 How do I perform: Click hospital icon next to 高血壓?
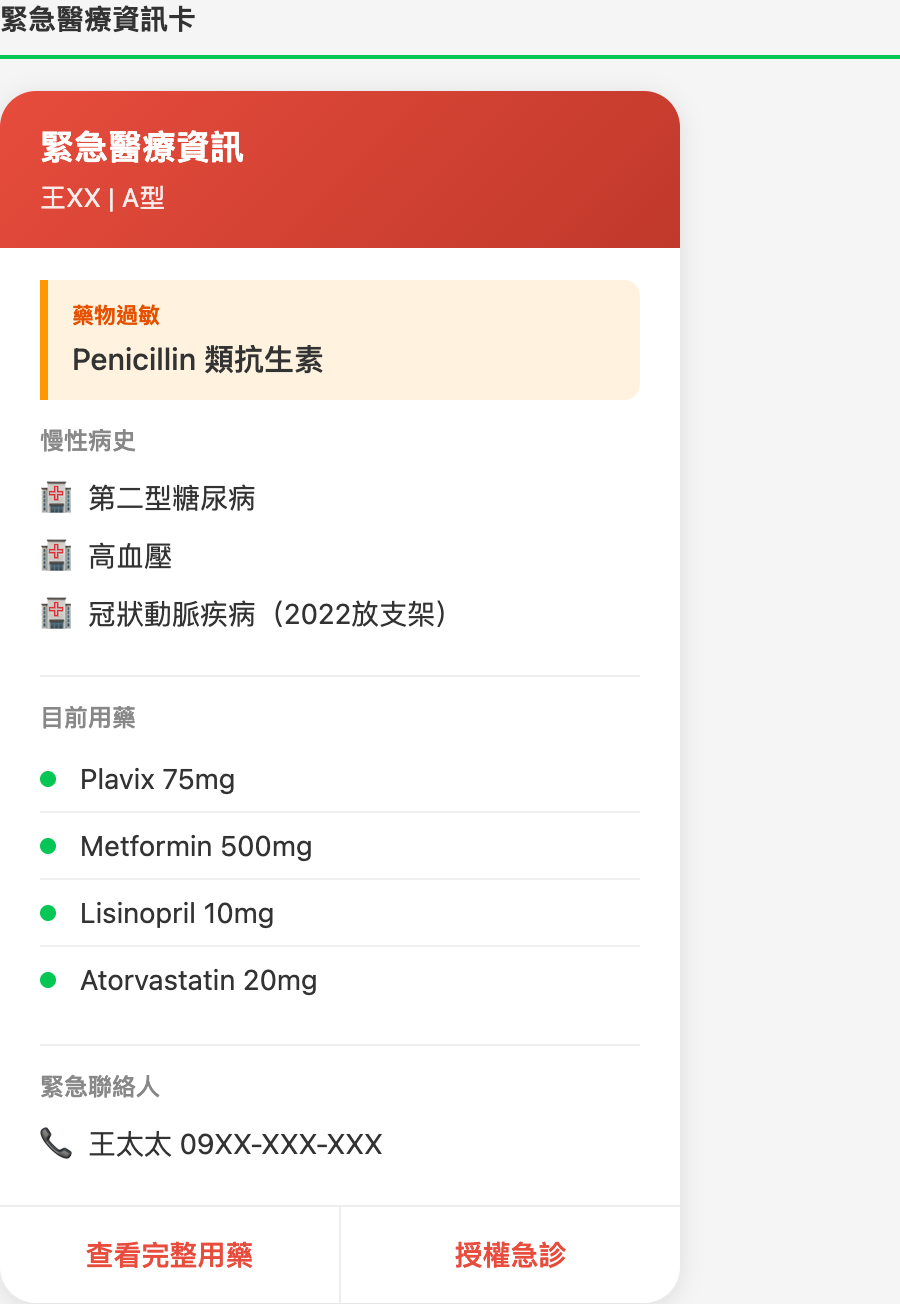(56, 555)
